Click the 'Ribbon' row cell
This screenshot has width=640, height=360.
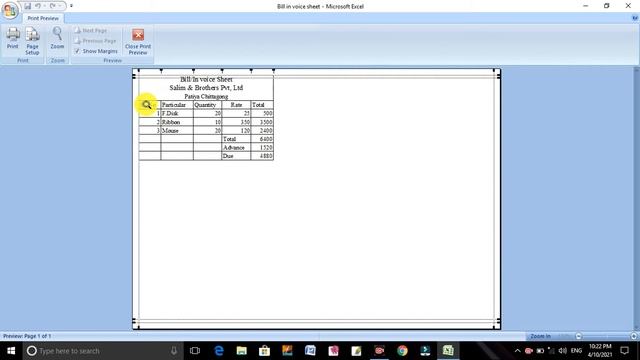click(177, 122)
